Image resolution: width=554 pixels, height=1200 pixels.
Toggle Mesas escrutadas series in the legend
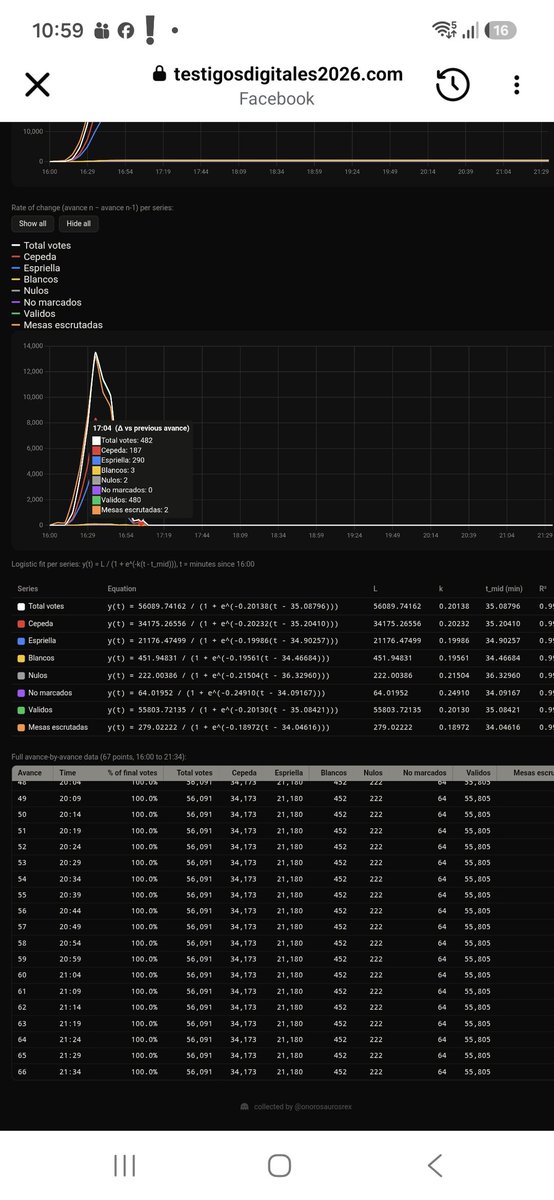[x=57, y=325]
